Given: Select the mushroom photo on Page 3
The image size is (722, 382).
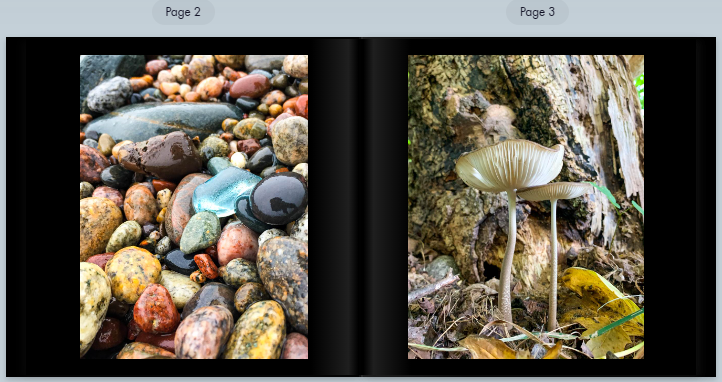Looking at the screenshot, I should click(x=526, y=207).
